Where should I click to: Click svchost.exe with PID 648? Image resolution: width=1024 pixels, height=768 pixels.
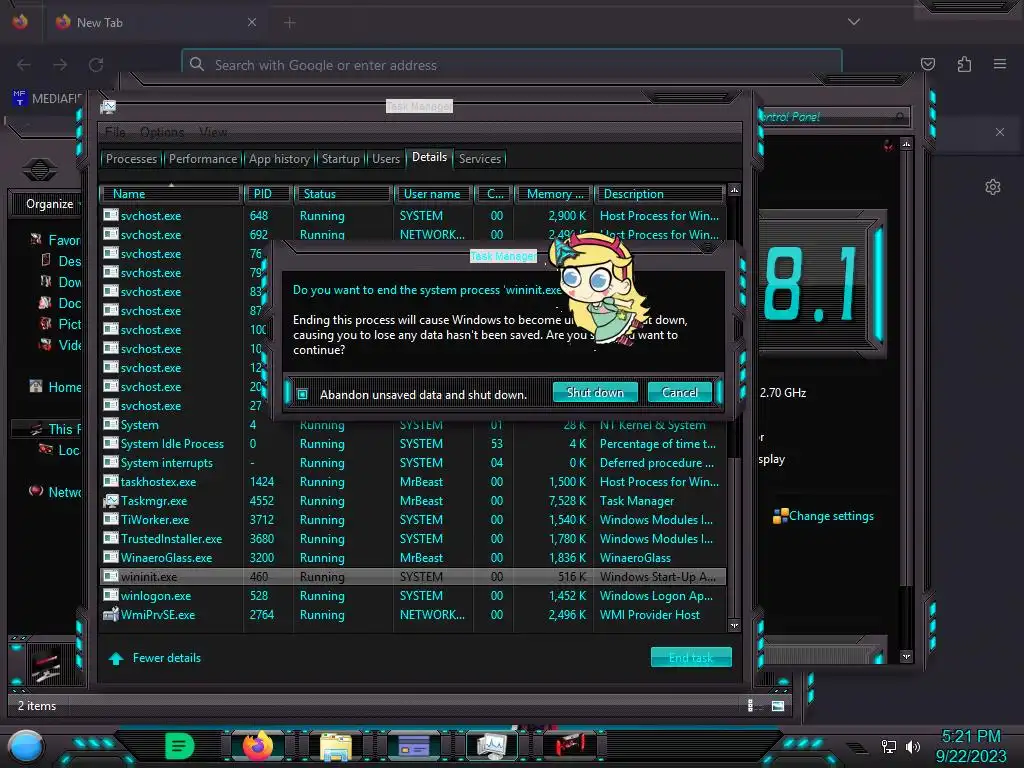coord(413,216)
